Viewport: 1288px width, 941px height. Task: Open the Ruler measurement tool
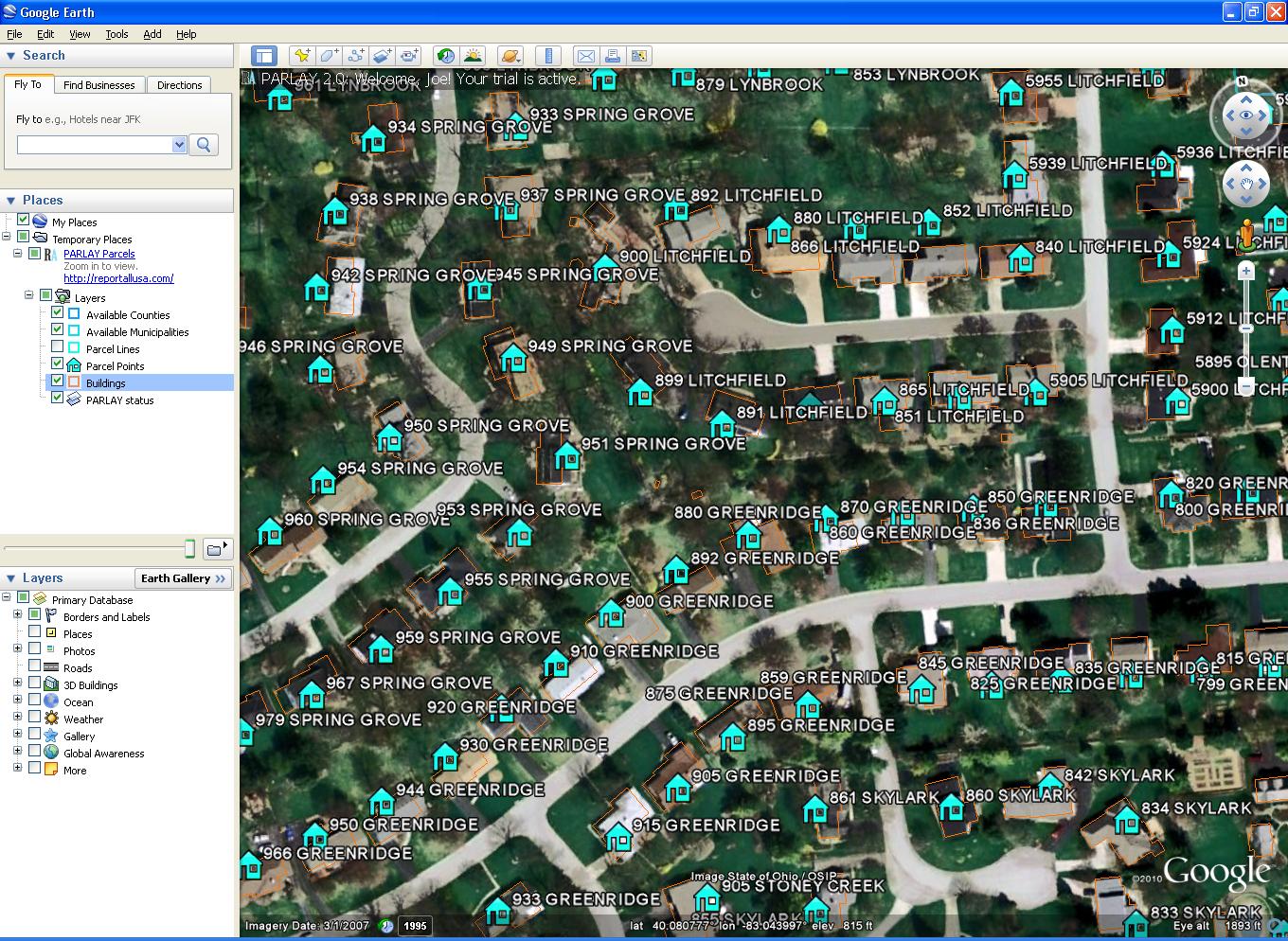click(x=548, y=56)
